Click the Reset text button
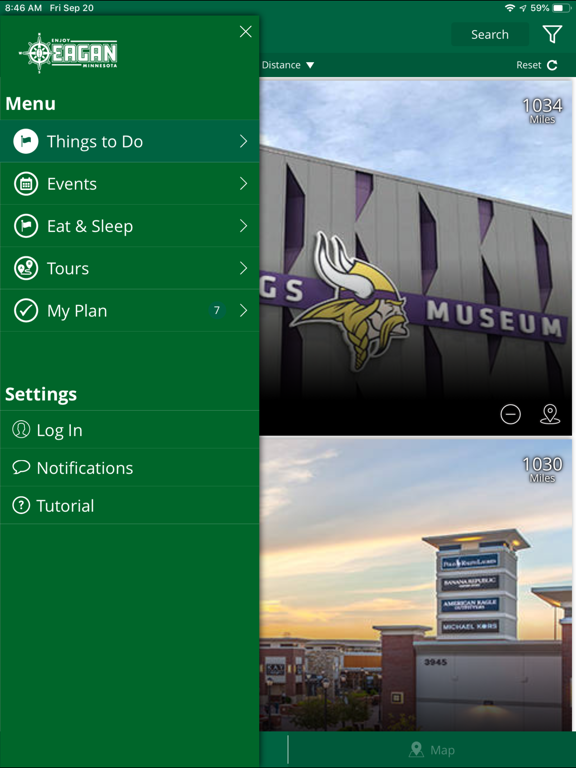This screenshot has height=768, width=576. click(x=528, y=65)
